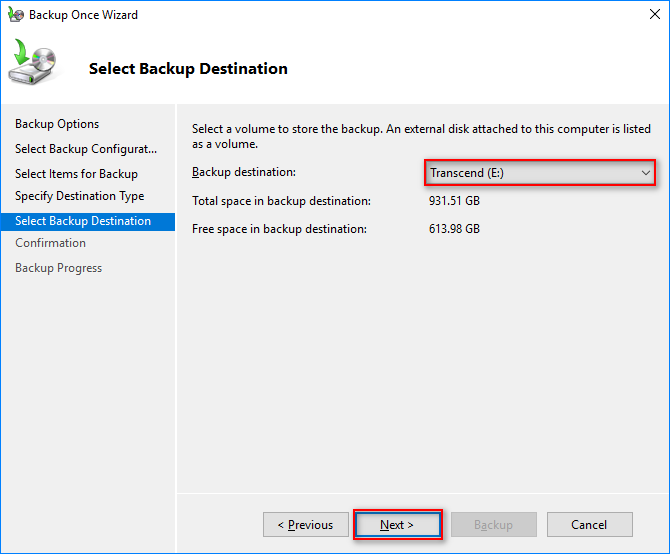
Task: Click the disabled Backup button
Action: [x=494, y=525]
